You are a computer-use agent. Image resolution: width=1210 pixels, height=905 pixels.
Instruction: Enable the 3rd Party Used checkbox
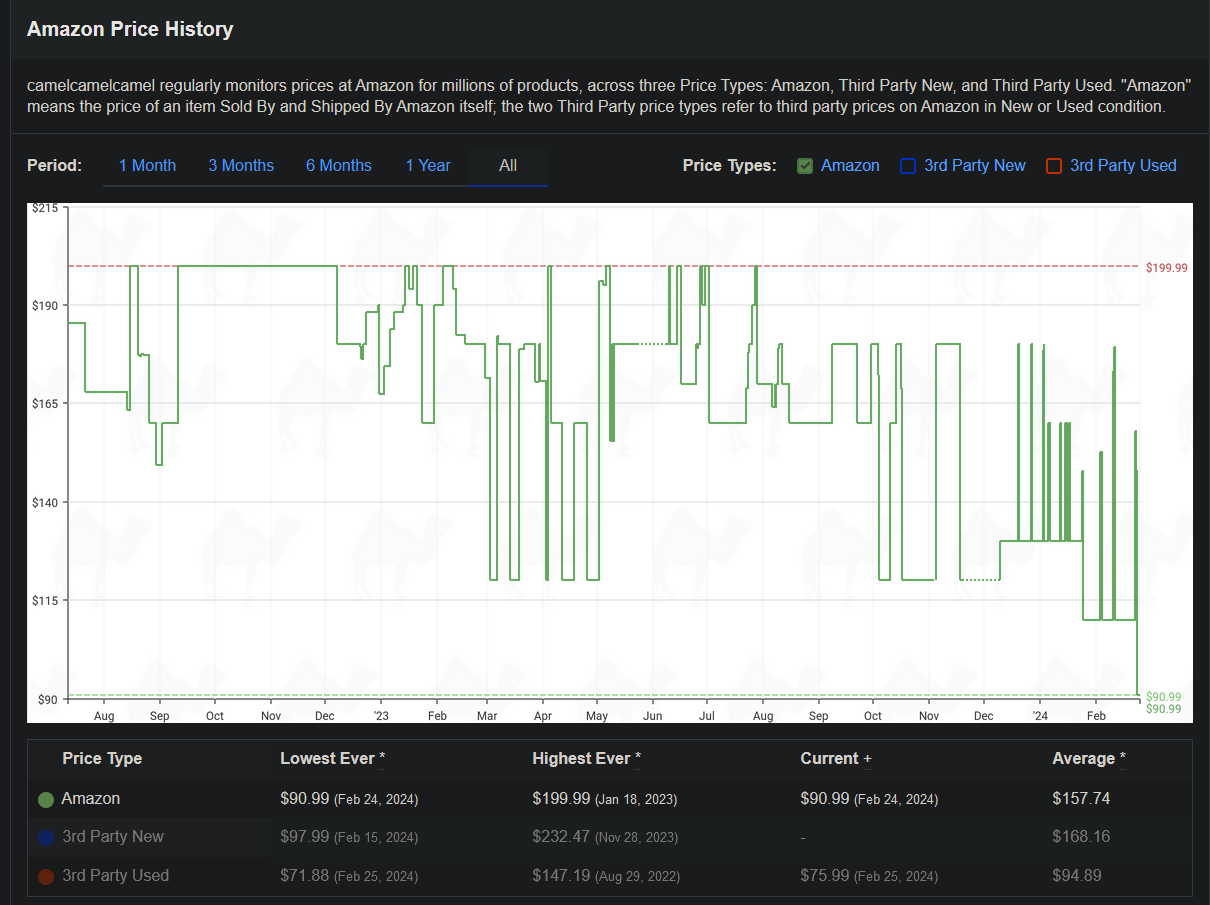pos(1054,166)
